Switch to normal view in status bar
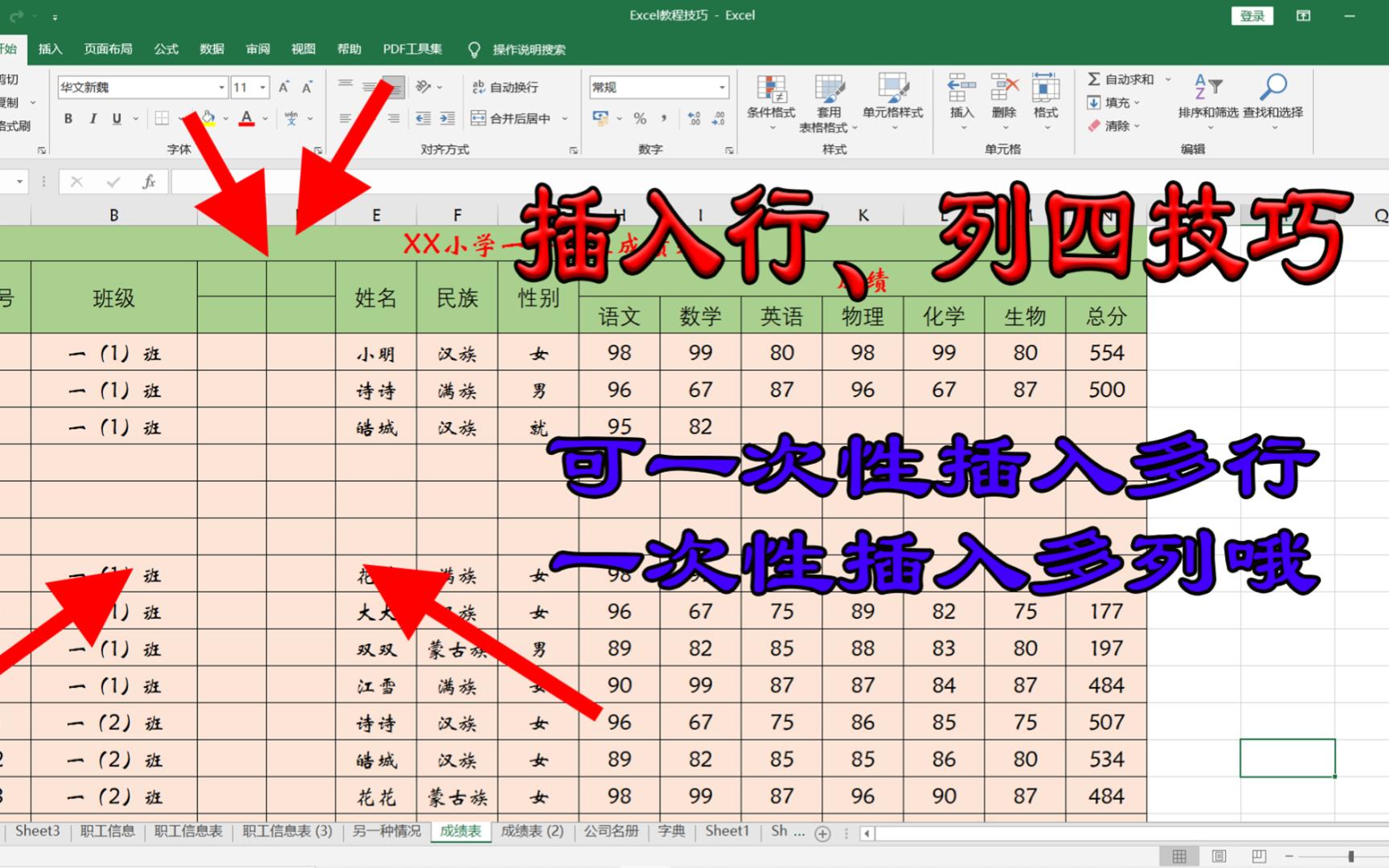The image size is (1389, 868). click(1179, 856)
